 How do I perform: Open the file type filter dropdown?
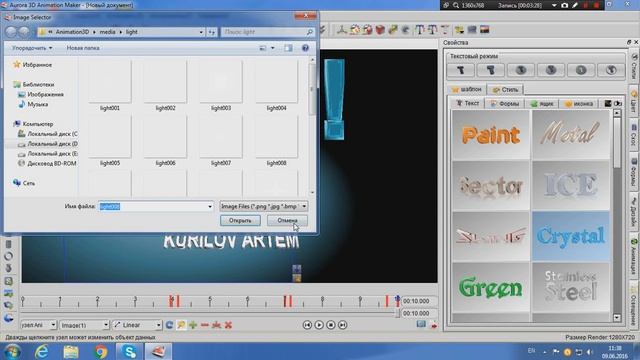(264, 207)
